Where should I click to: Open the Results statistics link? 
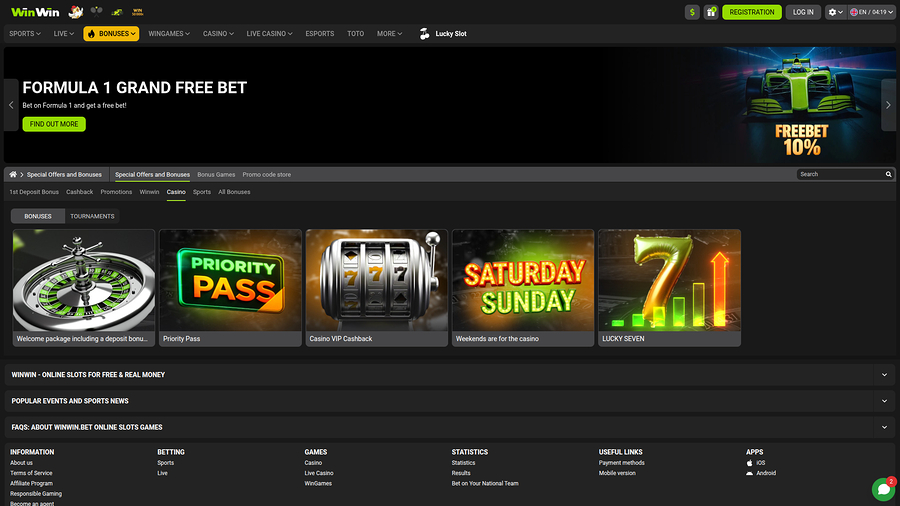(x=461, y=473)
